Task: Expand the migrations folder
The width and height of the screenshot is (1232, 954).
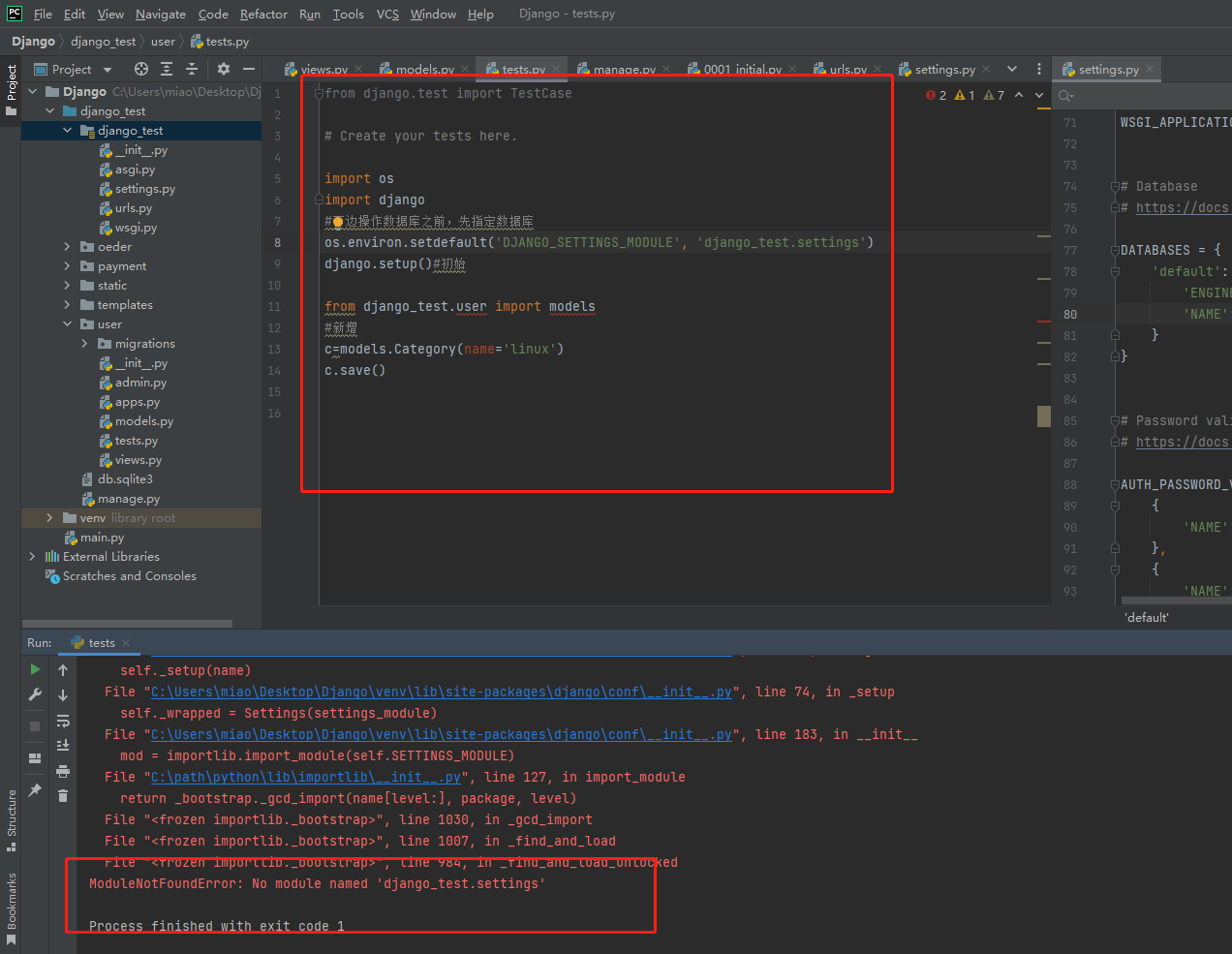Action: [x=84, y=343]
